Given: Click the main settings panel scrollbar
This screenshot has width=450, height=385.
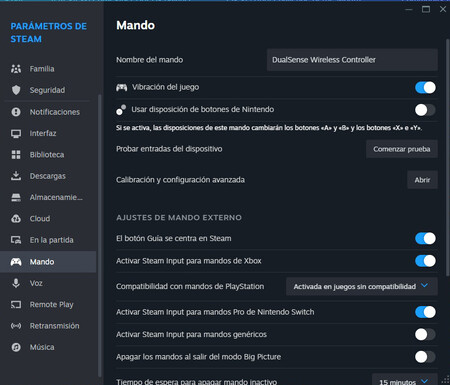Looking at the screenshot, I should [x=447, y=157].
